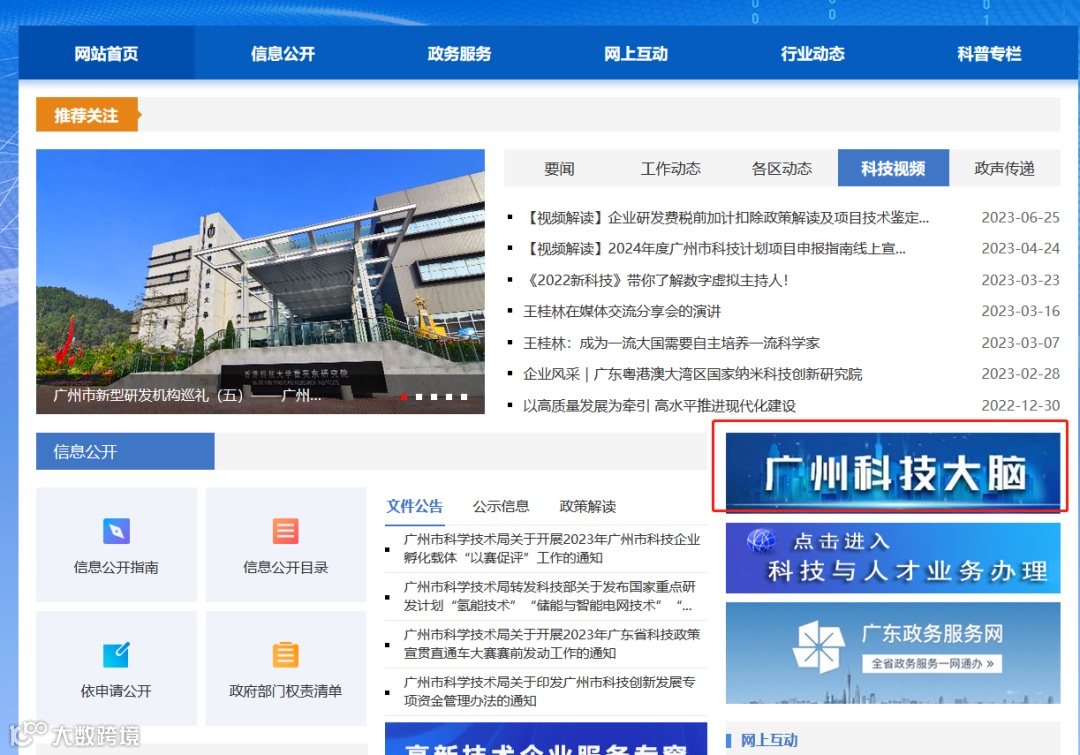This screenshot has width=1080, height=755.
Task: Open the 信息公开指南 card
Action: pos(116,544)
